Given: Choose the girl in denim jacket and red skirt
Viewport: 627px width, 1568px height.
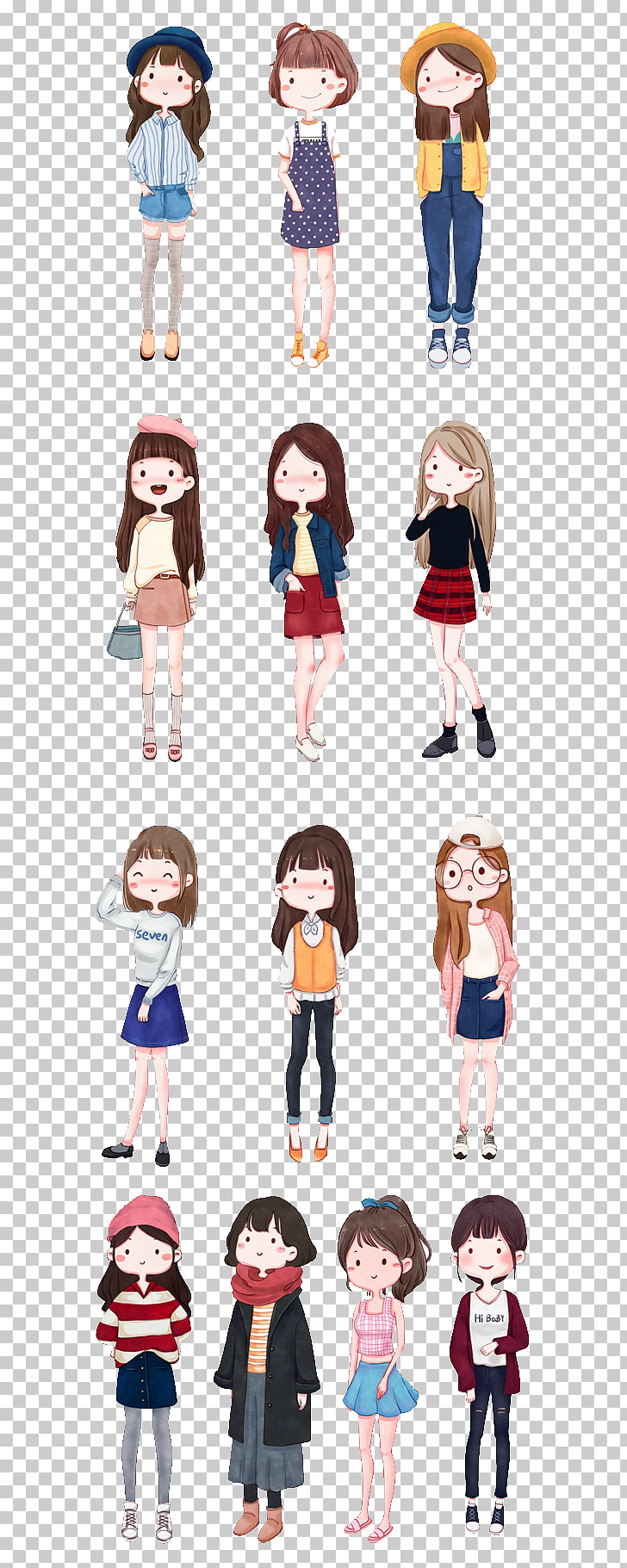Looking at the screenshot, I should tap(309, 592).
